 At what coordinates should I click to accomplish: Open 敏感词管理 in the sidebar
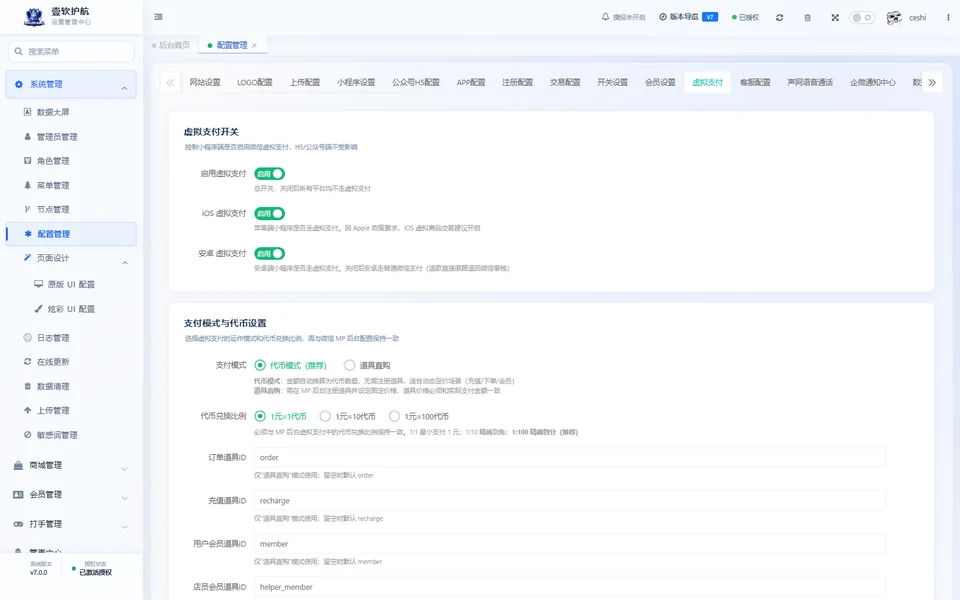pyautogui.click(x=56, y=435)
